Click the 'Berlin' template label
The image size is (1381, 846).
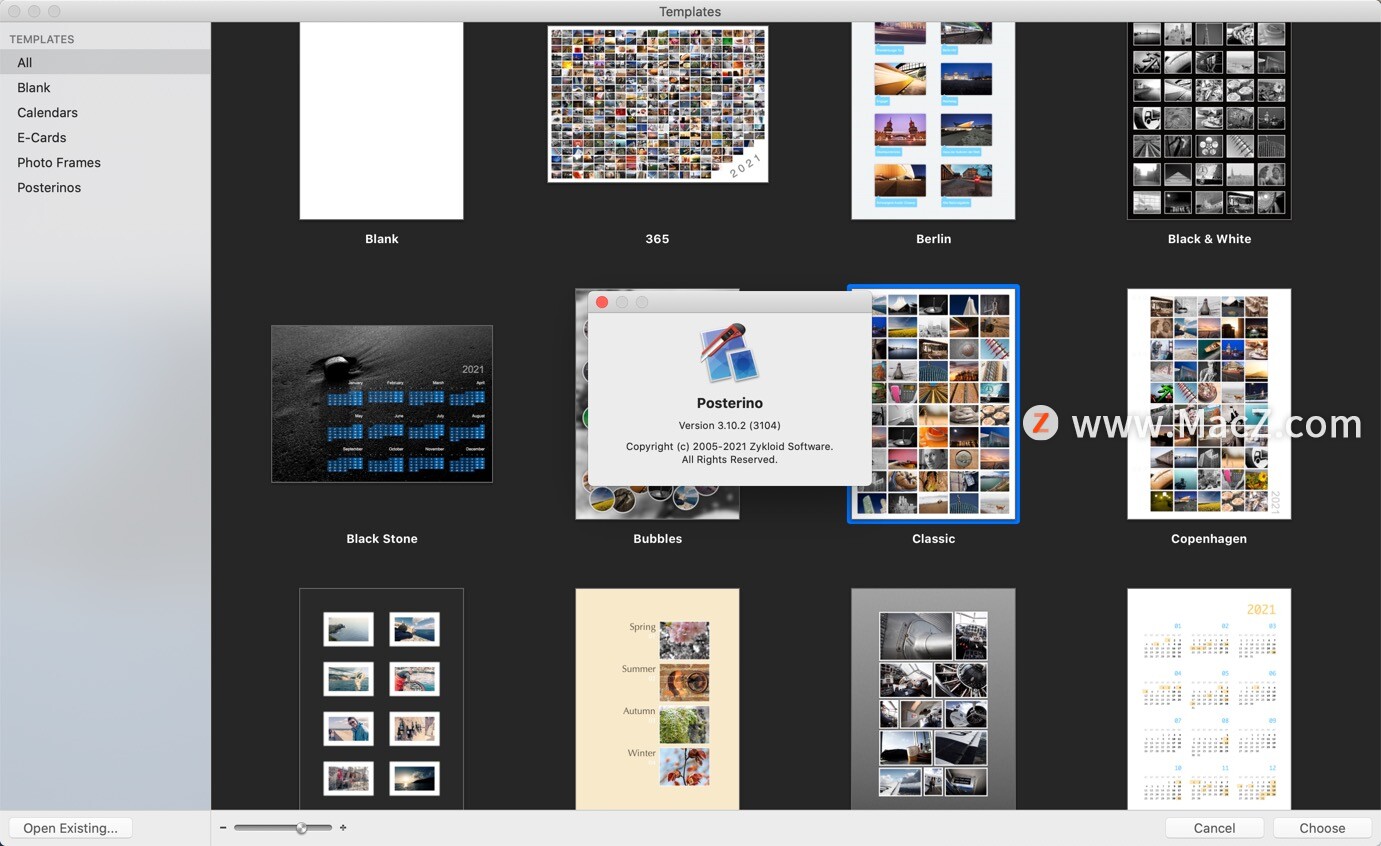click(933, 238)
